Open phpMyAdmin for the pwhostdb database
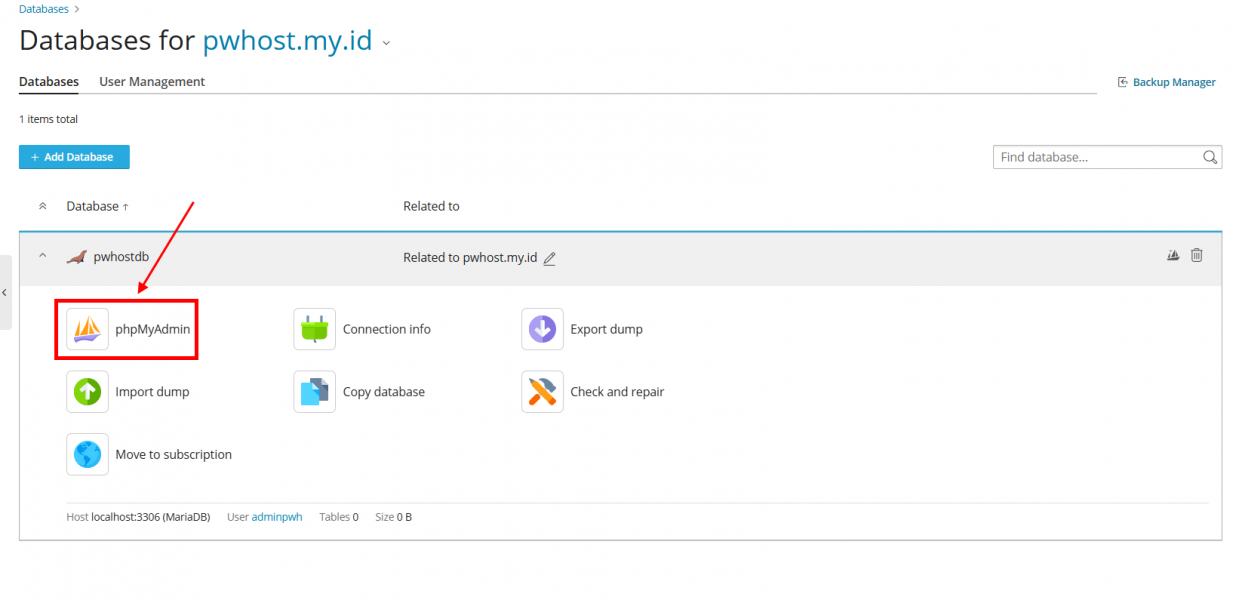 (x=127, y=329)
